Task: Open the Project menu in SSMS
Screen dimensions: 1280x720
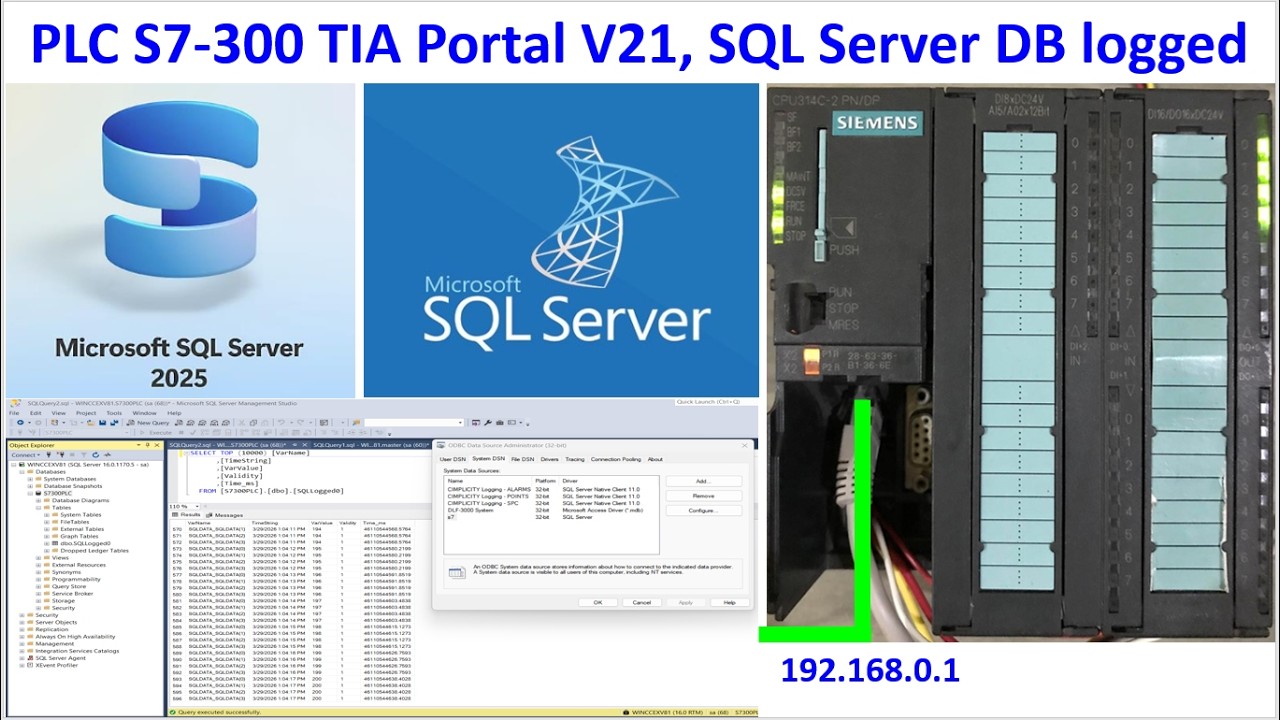Action: point(86,413)
